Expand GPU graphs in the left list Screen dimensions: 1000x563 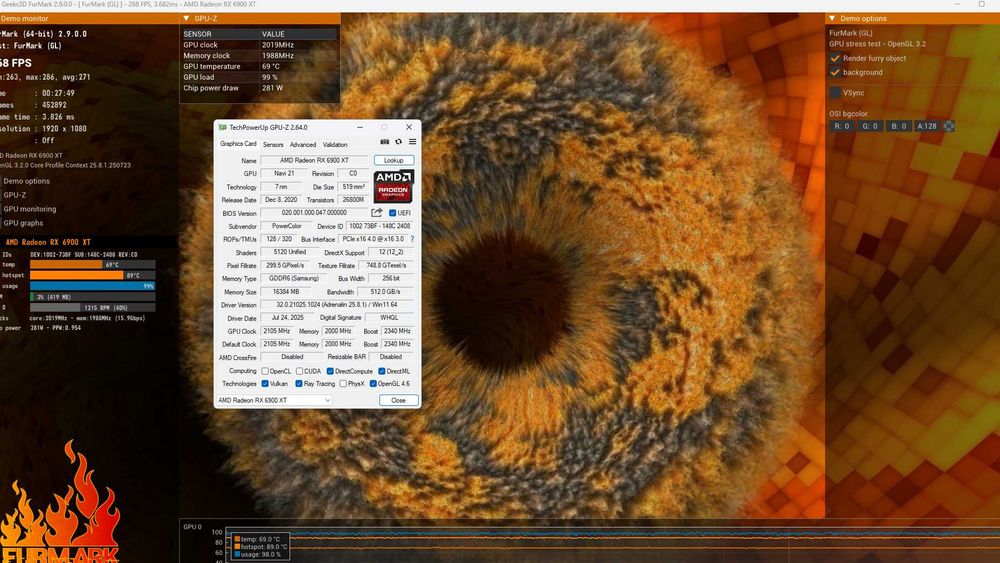point(23,223)
